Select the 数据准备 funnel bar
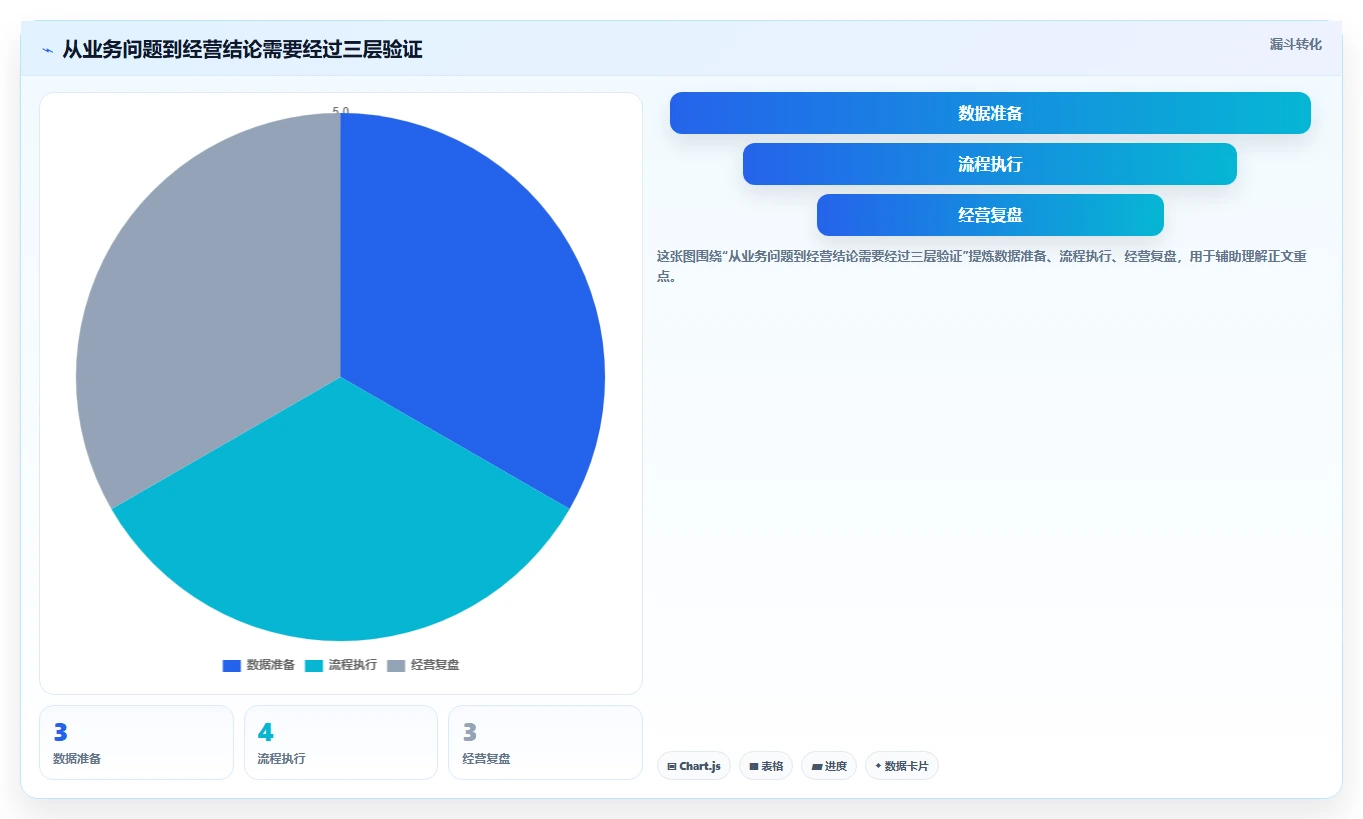Image resolution: width=1363 pixels, height=819 pixels. [x=990, y=113]
